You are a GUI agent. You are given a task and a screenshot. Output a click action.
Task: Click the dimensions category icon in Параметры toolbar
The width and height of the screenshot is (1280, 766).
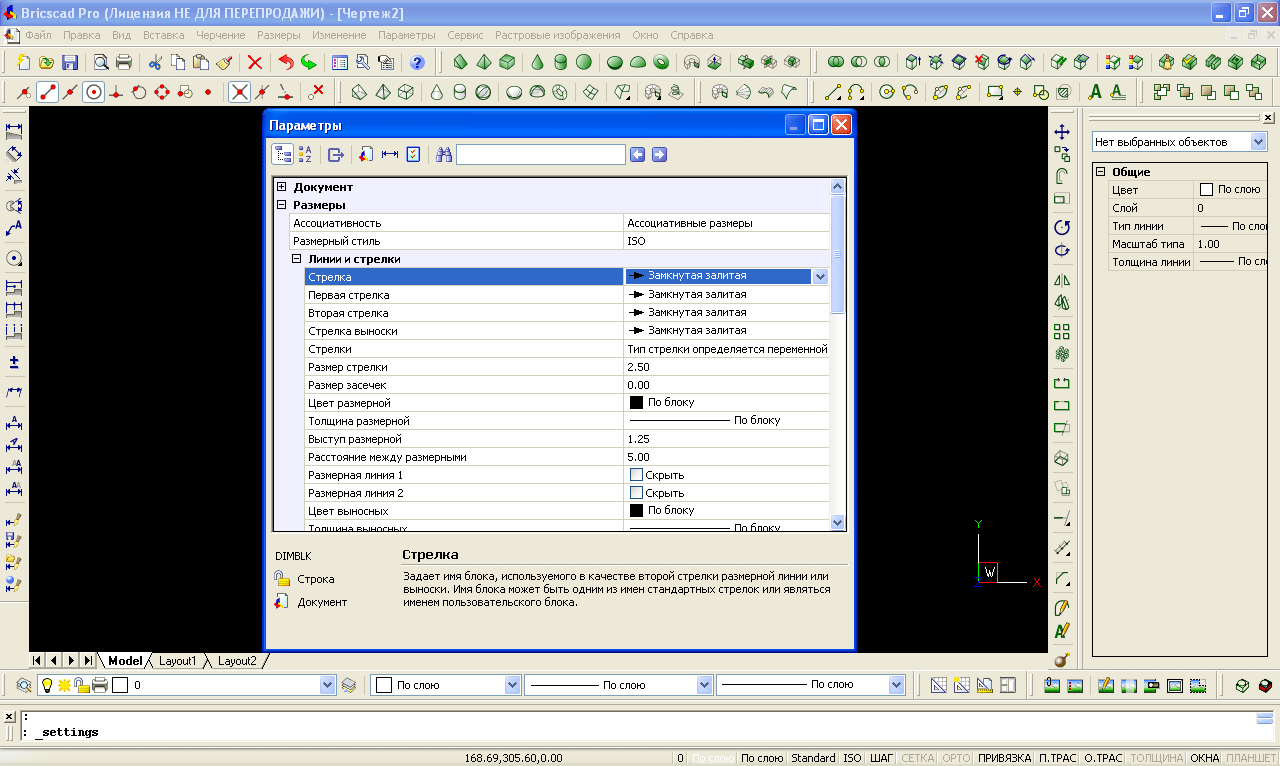point(390,155)
